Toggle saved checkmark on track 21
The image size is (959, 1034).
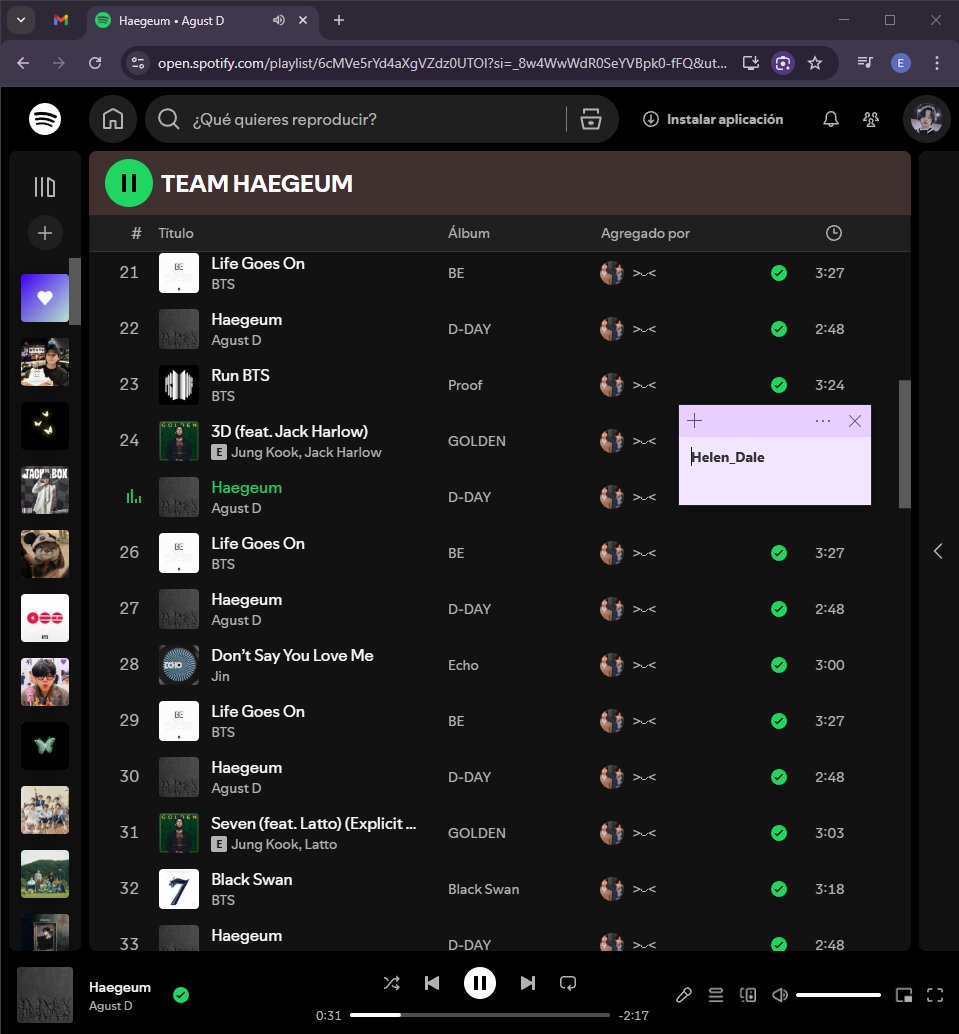(779, 273)
